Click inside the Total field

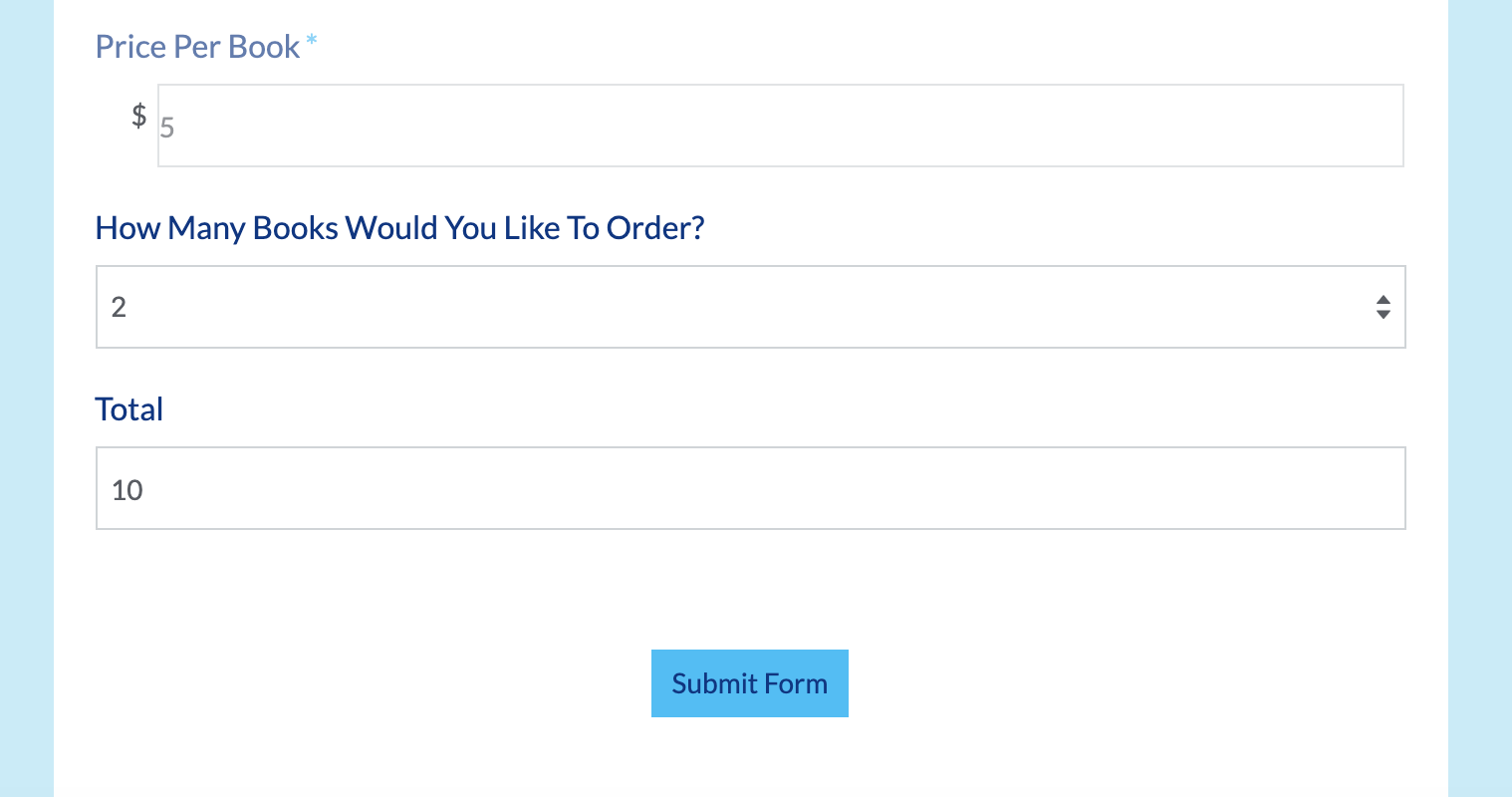pyautogui.click(x=747, y=488)
